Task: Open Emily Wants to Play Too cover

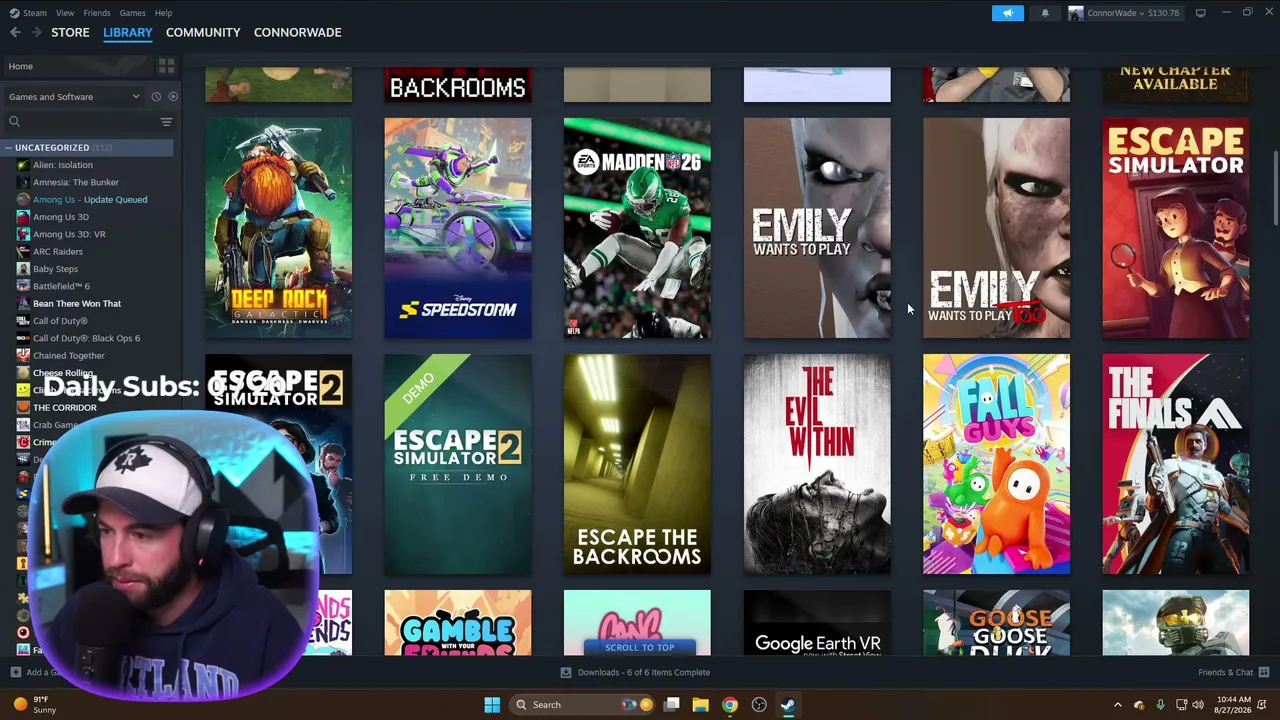Action: (996, 228)
